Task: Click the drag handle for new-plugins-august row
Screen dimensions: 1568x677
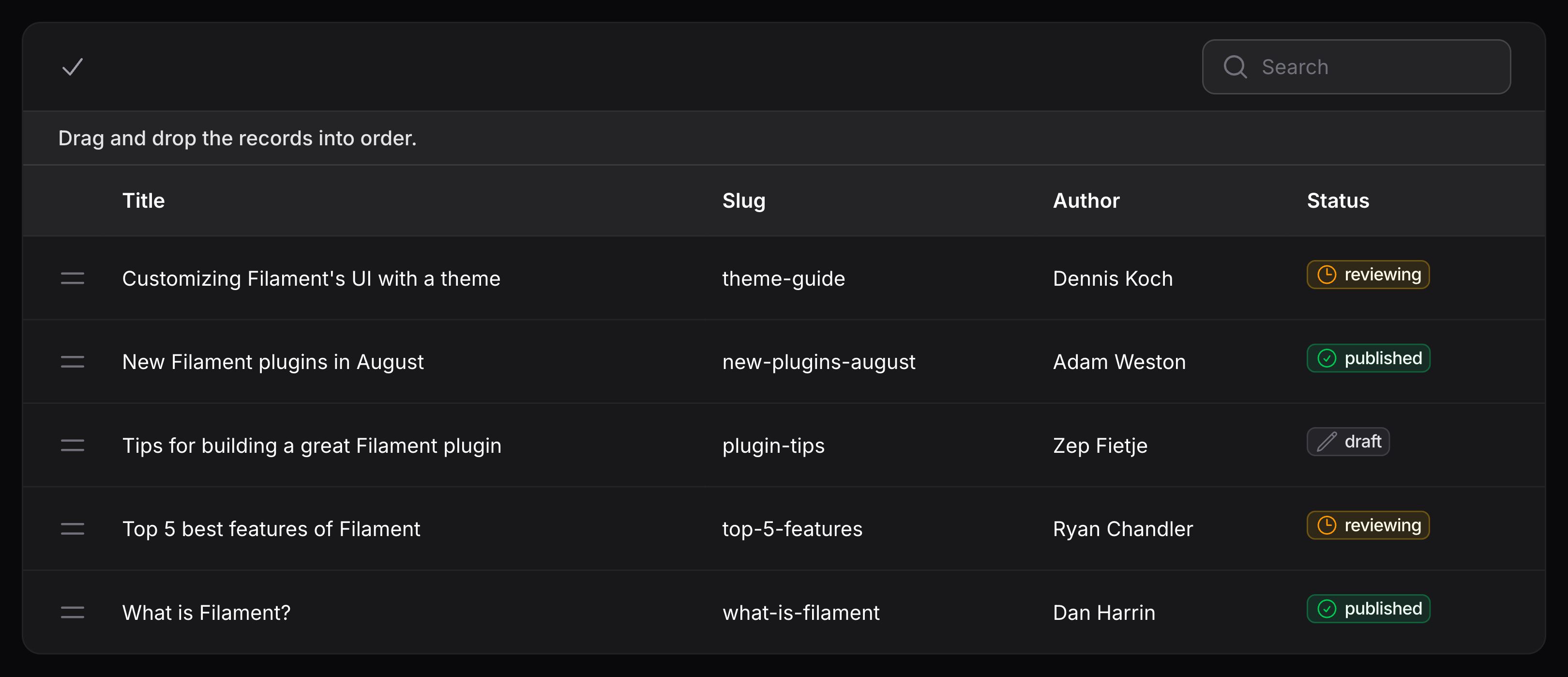Action: [x=73, y=362]
